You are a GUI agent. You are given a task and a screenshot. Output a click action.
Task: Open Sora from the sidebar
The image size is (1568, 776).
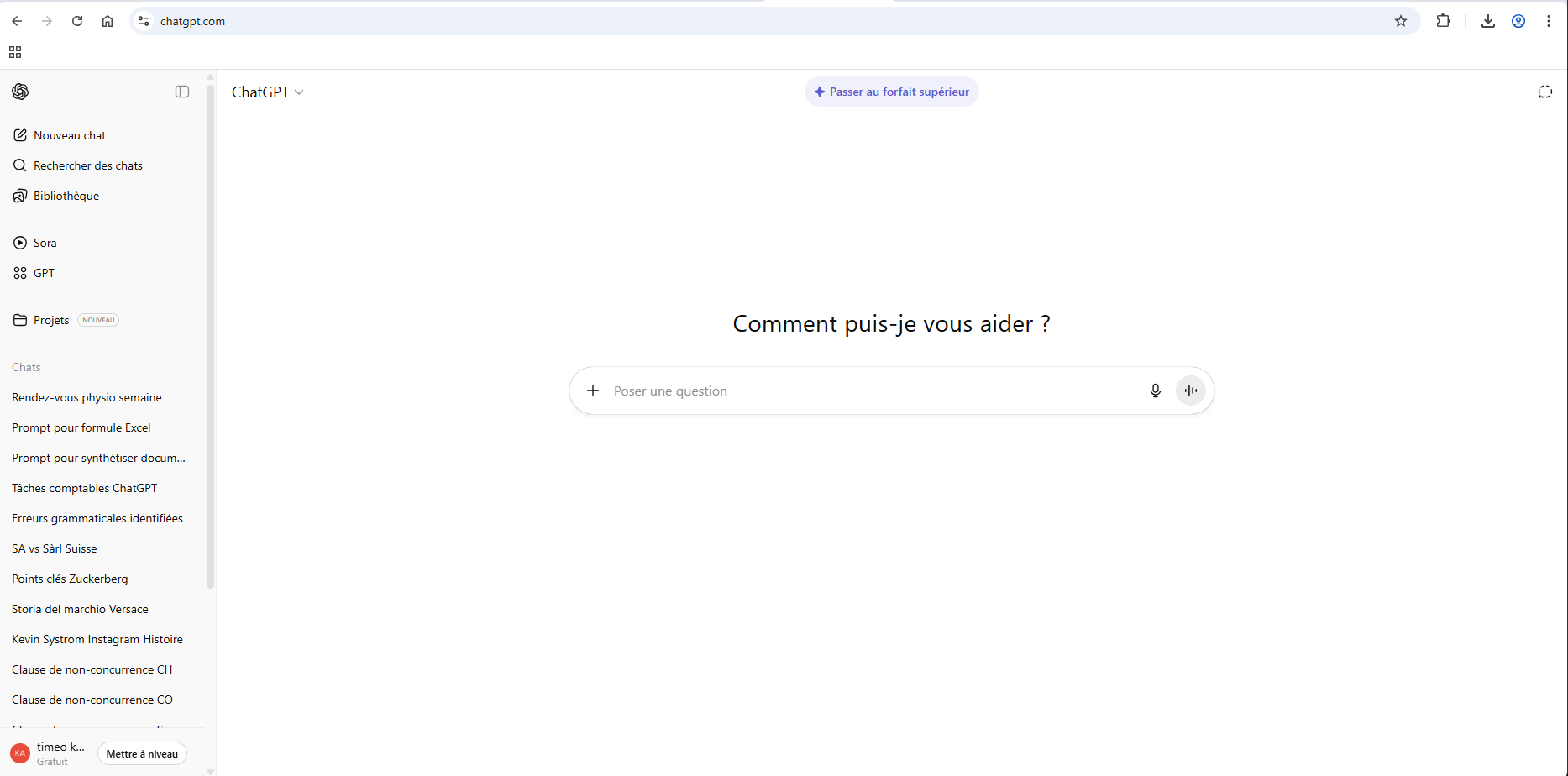[x=45, y=243]
